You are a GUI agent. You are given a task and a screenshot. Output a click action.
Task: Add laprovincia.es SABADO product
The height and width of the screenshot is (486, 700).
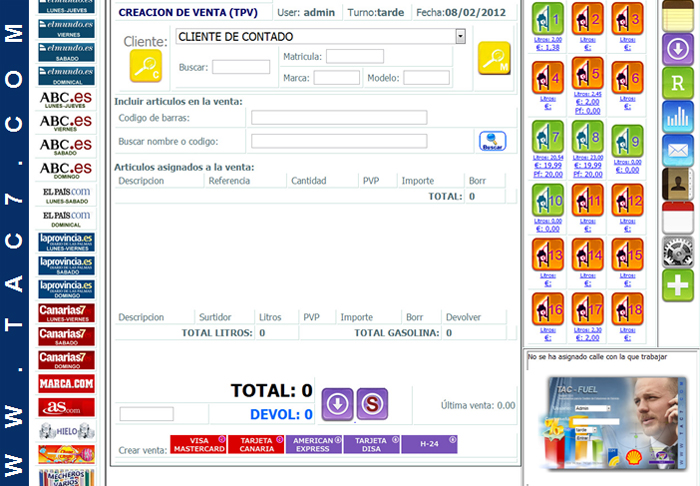[67, 266]
